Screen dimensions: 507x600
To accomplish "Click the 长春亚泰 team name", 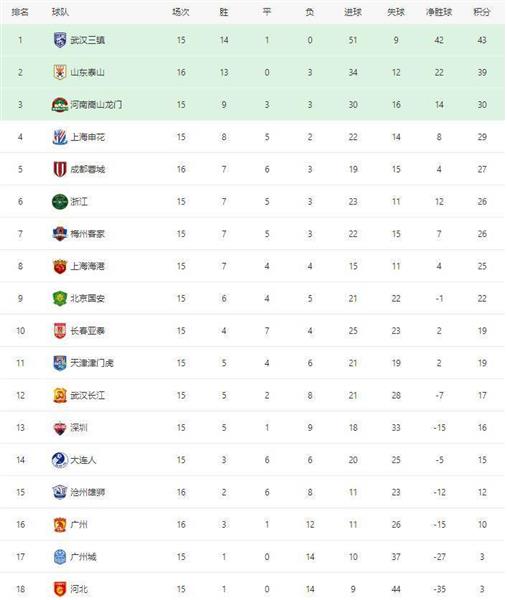I will [88, 331].
